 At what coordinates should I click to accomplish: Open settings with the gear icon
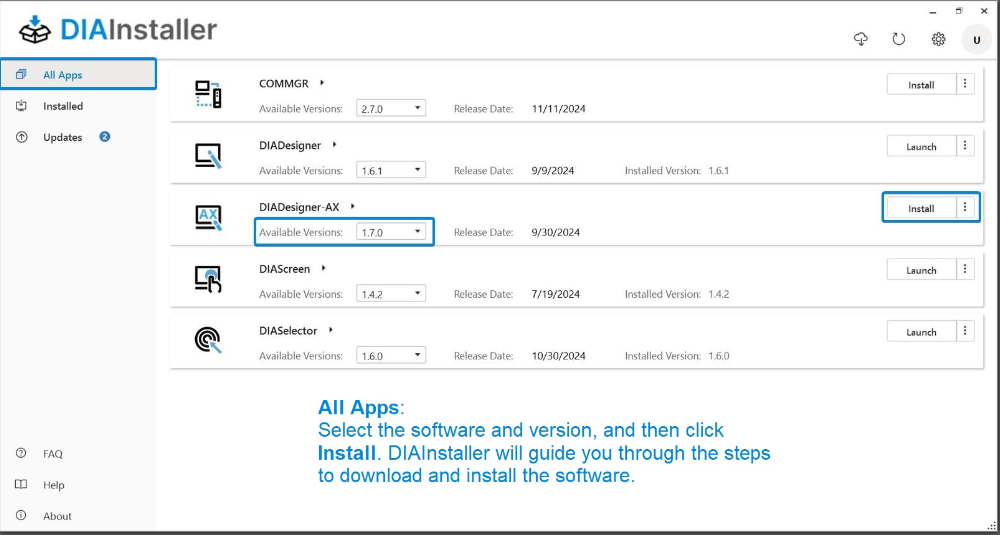tap(938, 40)
